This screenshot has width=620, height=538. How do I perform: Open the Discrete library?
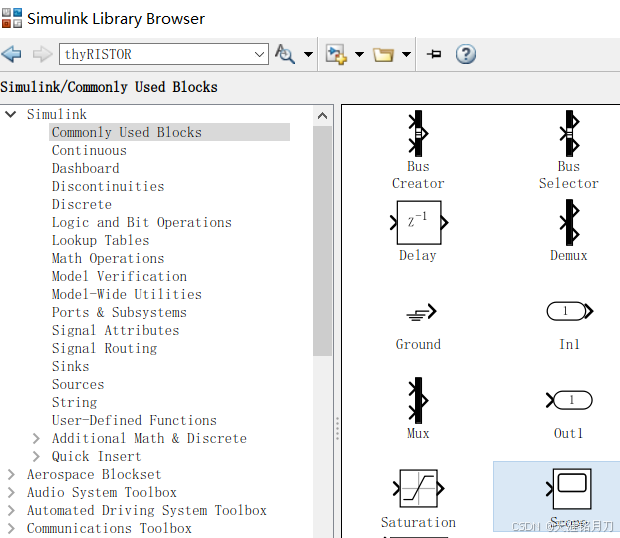82,204
